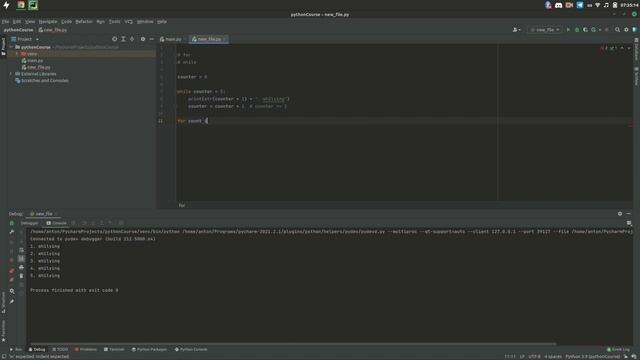Go to the next highlighted error arrow
Screen dimensions: 640x360
(x=629, y=48)
